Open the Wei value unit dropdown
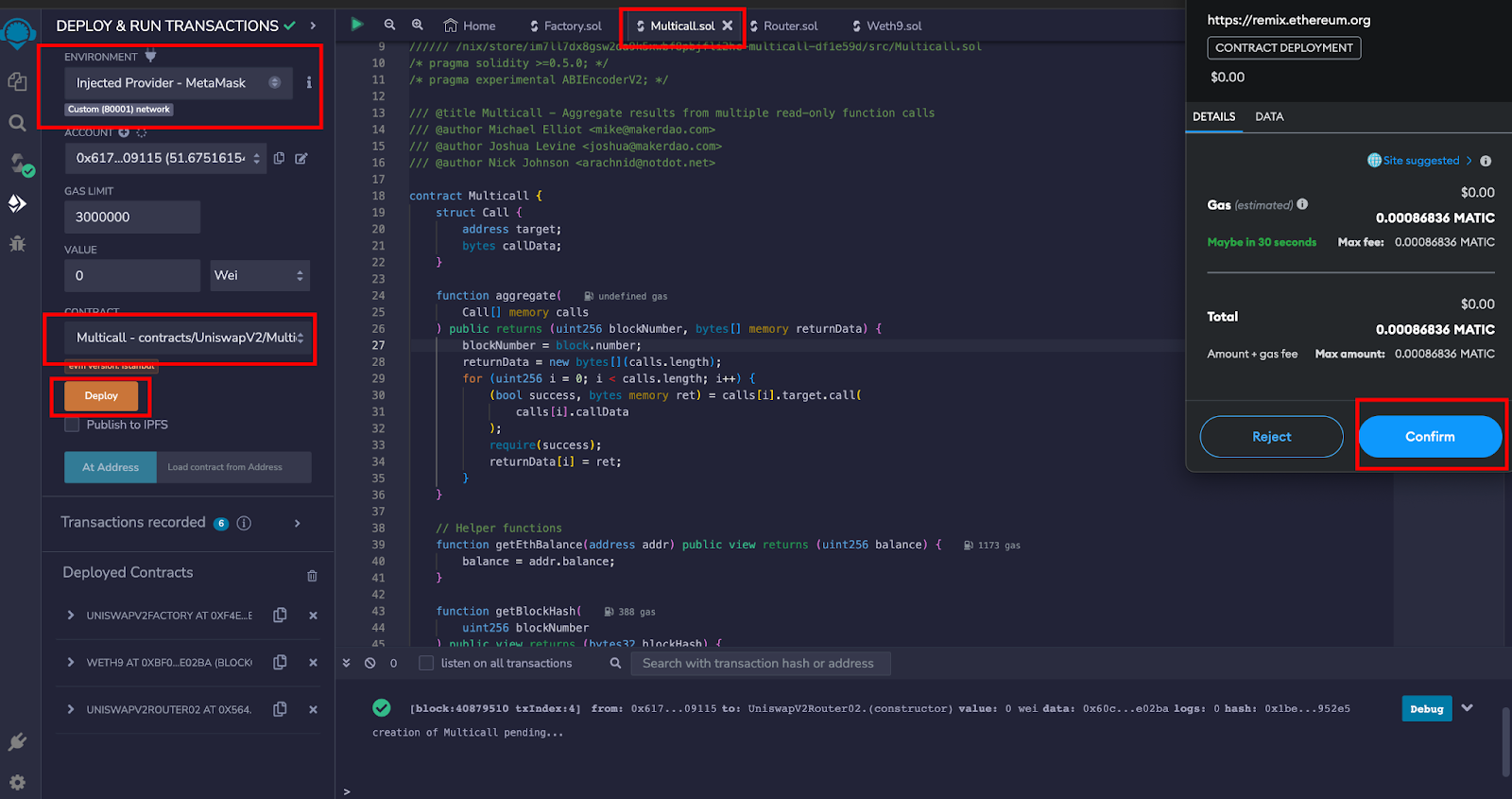1512x799 pixels. click(x=260, y=275)
